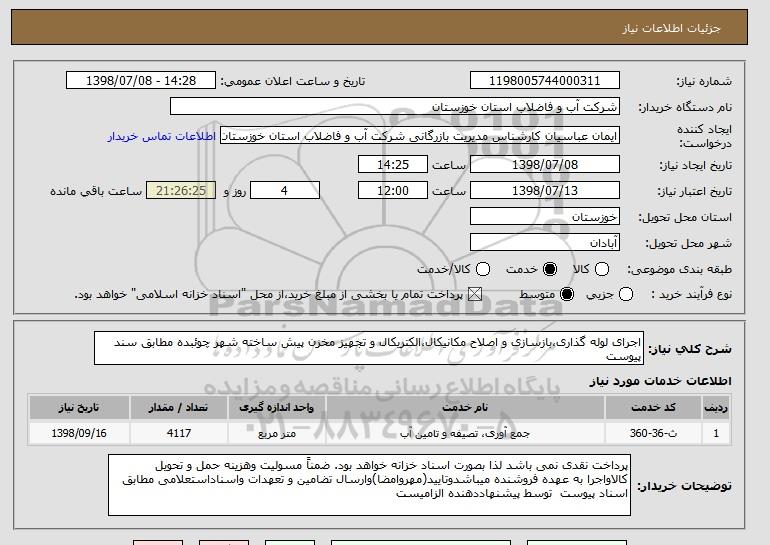
Task: Click the جزئیات اطلاعات نیاز page header
Action: [671, 28]
